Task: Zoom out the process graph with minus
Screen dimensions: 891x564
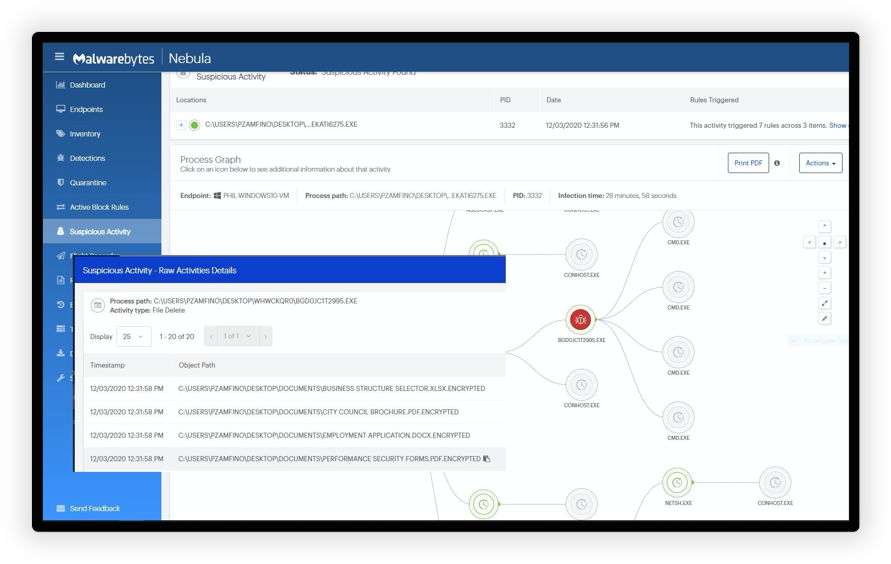Action: (x=824, y=288)
